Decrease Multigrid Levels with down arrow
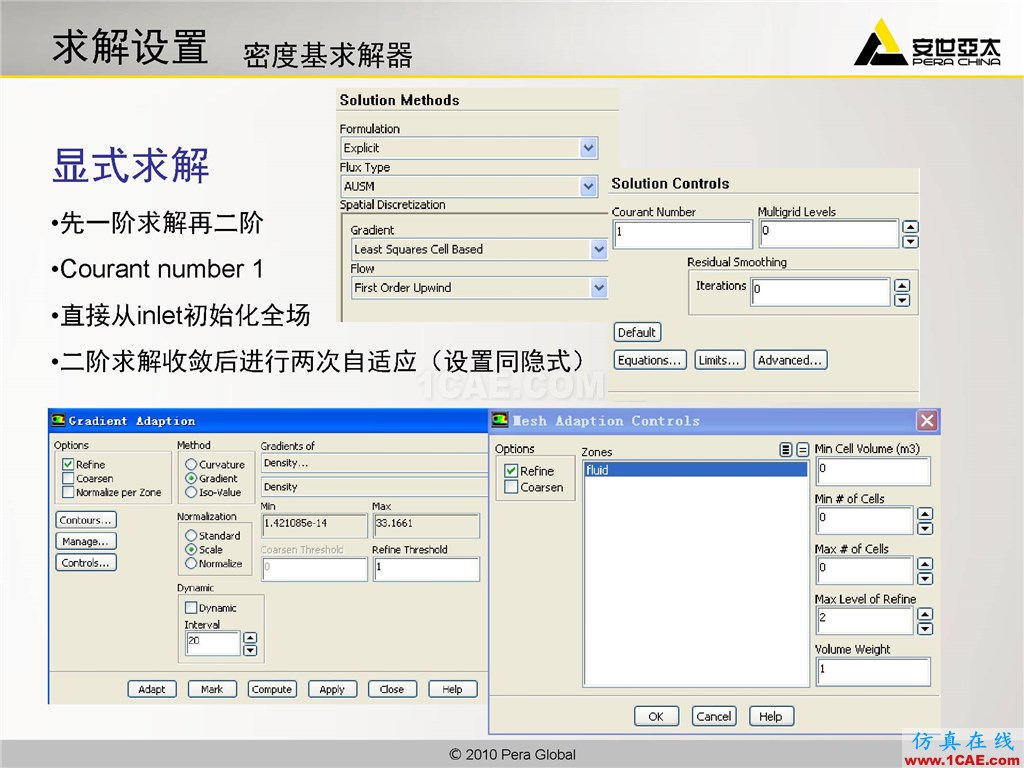The width and height of the screenshot is (1024, 768). 910,242
